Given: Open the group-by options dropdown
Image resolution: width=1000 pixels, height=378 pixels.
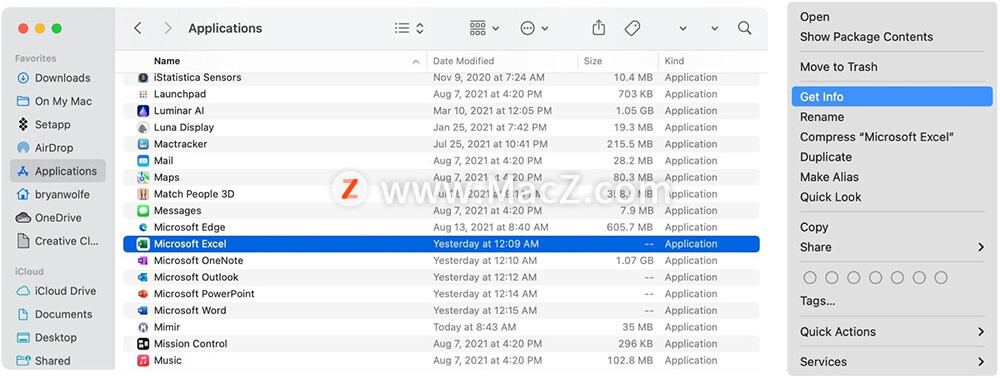Looking at the screenshot, I should 484,28.
